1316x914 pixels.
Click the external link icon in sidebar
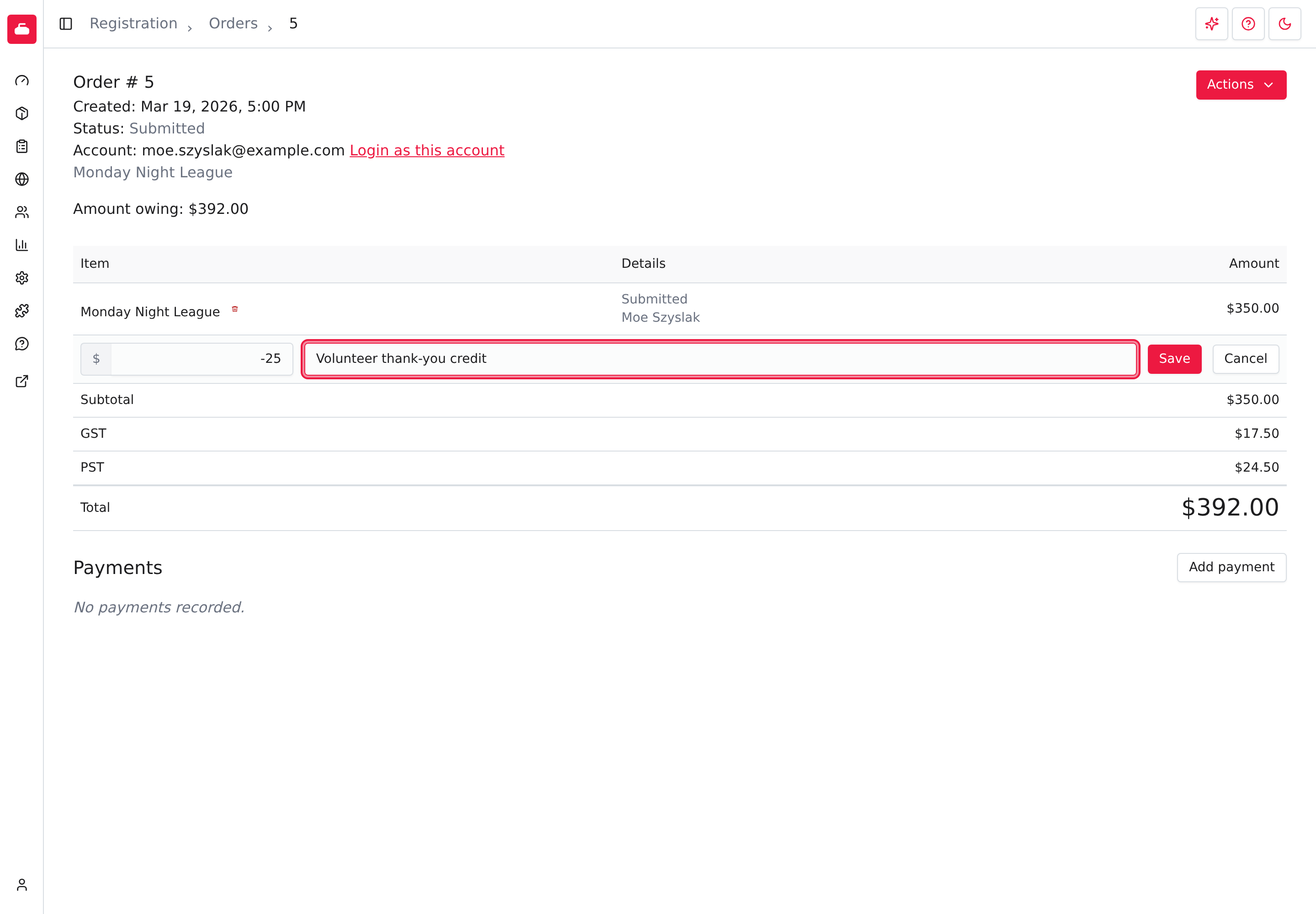tap(22, 382)
